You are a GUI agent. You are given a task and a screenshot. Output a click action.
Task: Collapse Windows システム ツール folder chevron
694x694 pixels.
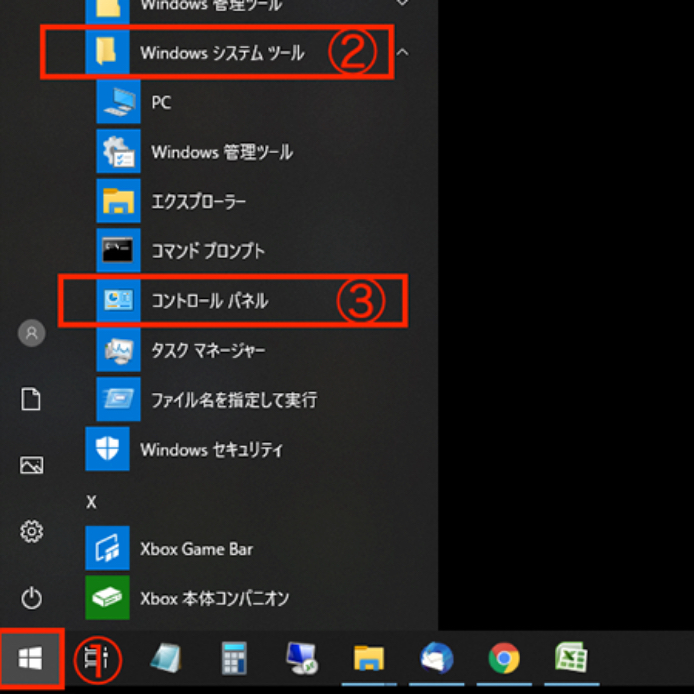(402, 52)
